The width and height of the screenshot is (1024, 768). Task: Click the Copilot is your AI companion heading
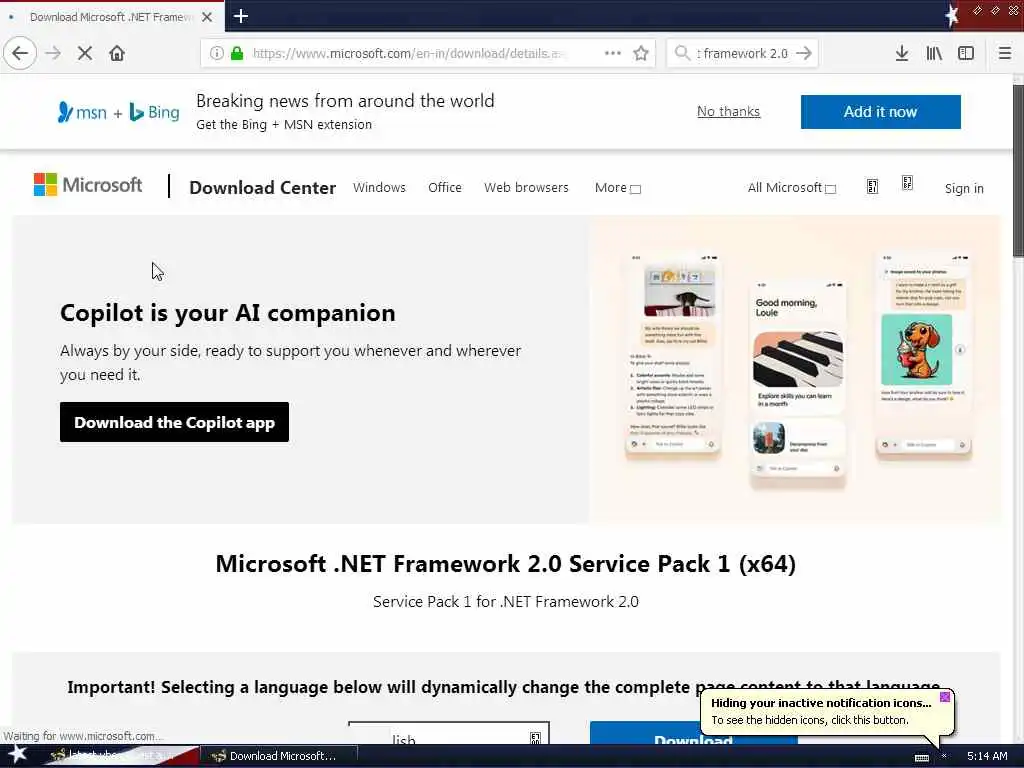point(227,313)
